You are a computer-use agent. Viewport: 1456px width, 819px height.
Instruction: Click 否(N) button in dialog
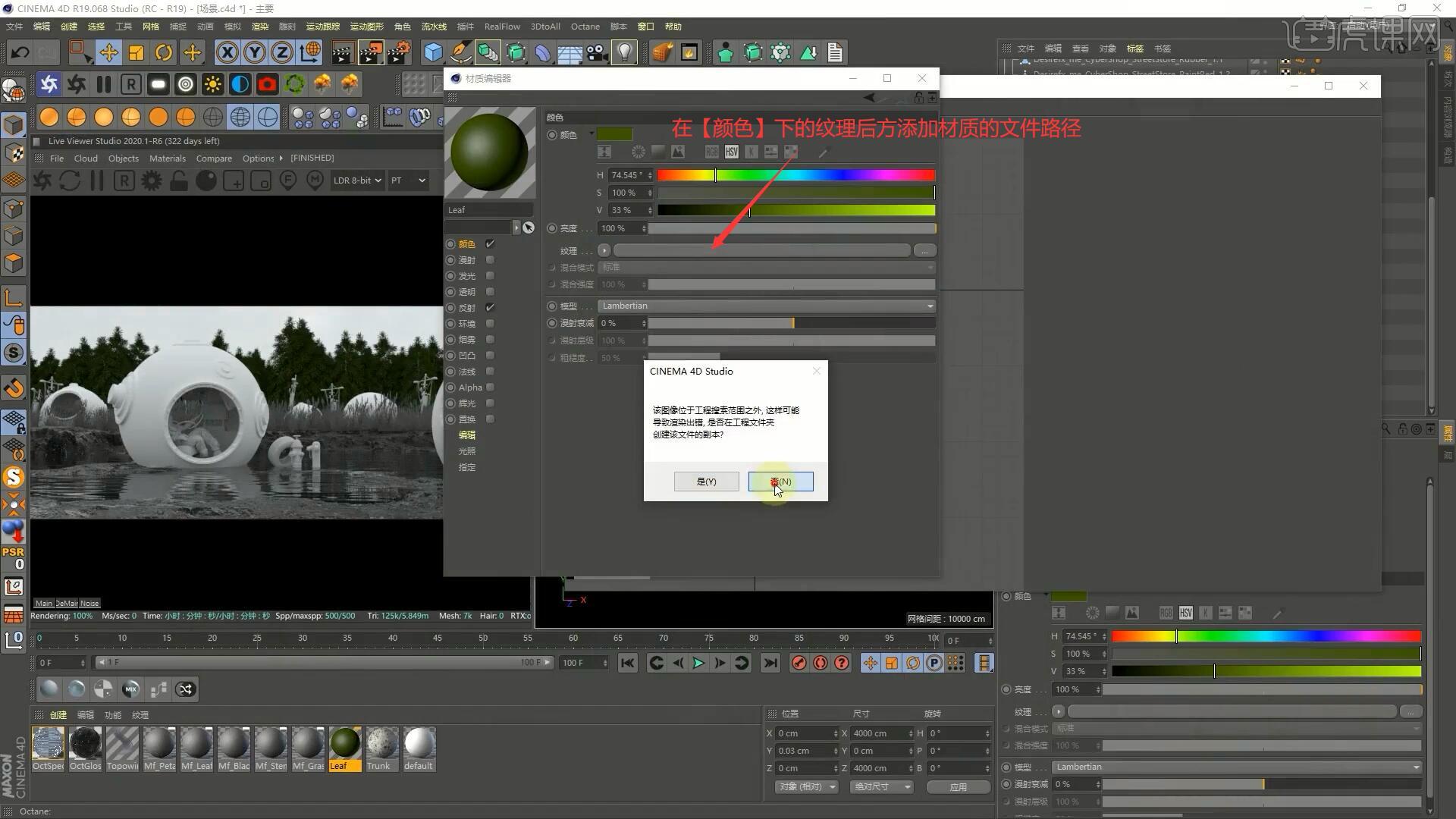pos(781,482)
